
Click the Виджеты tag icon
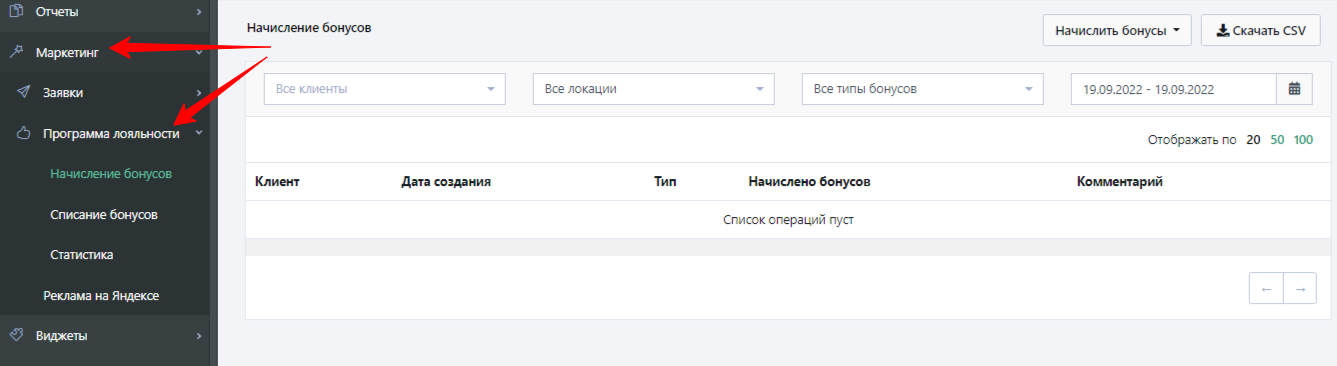[16, 335]
